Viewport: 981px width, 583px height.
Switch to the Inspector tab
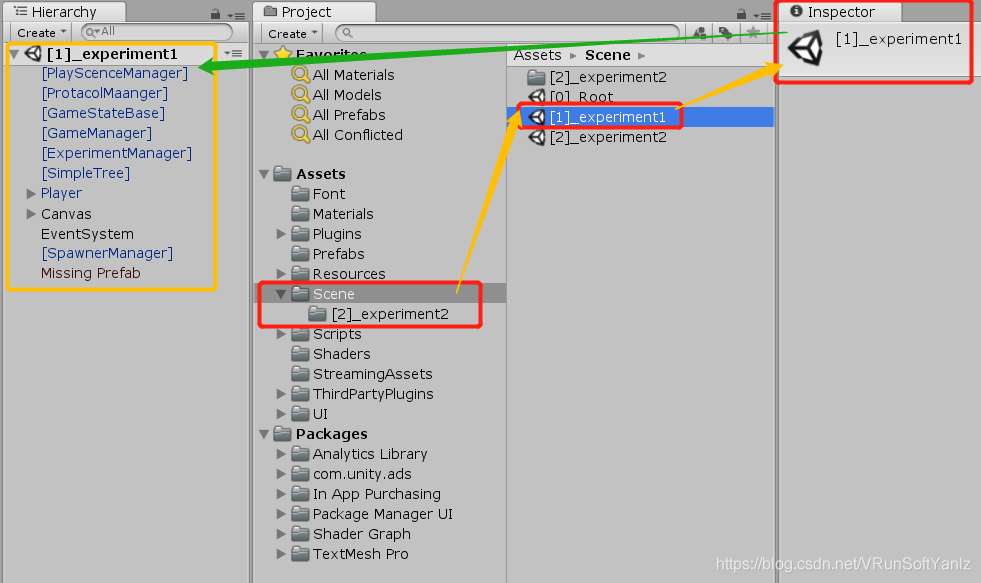pos(840,12)
